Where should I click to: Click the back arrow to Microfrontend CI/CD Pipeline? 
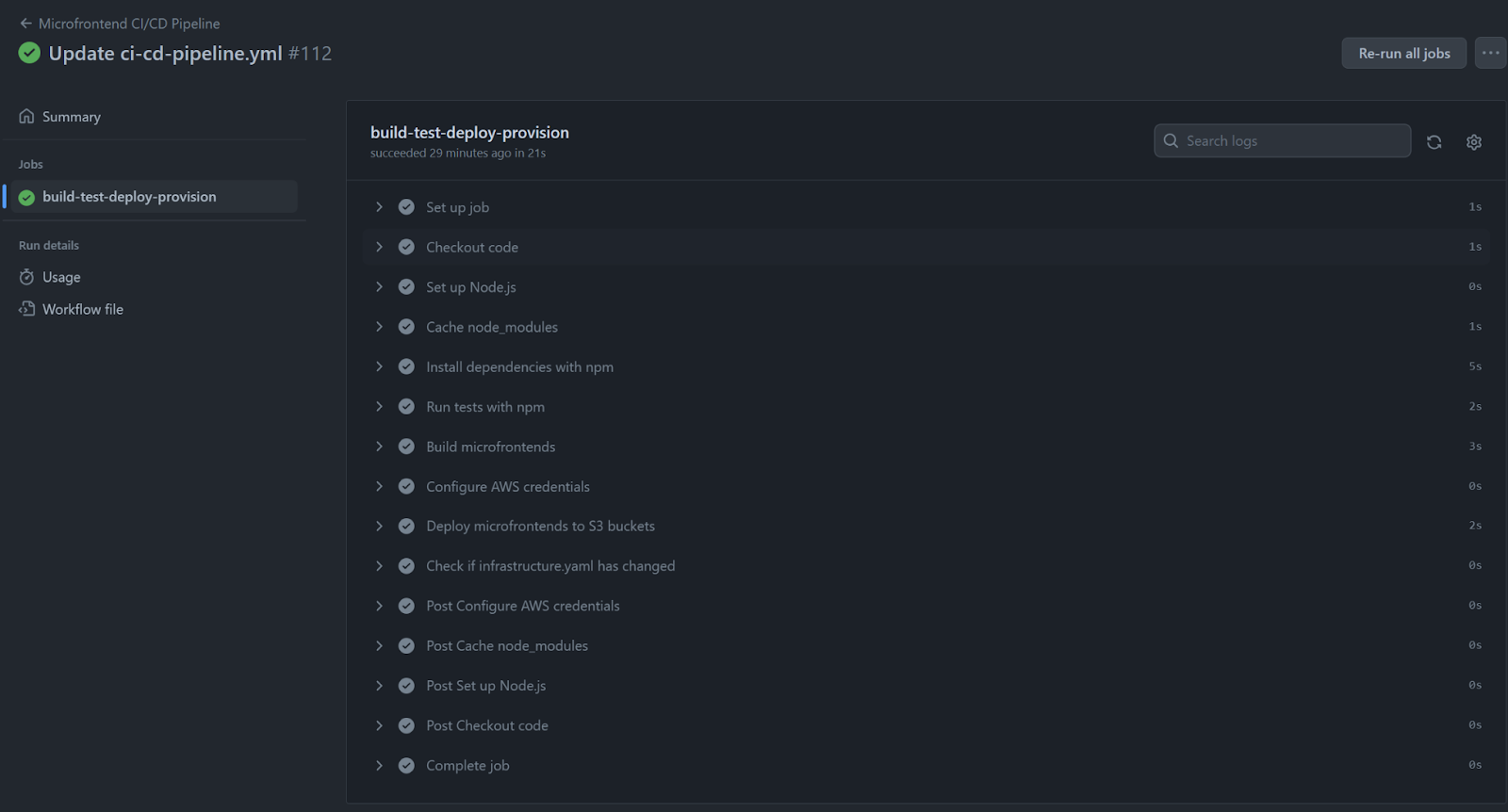pos(25,24)
